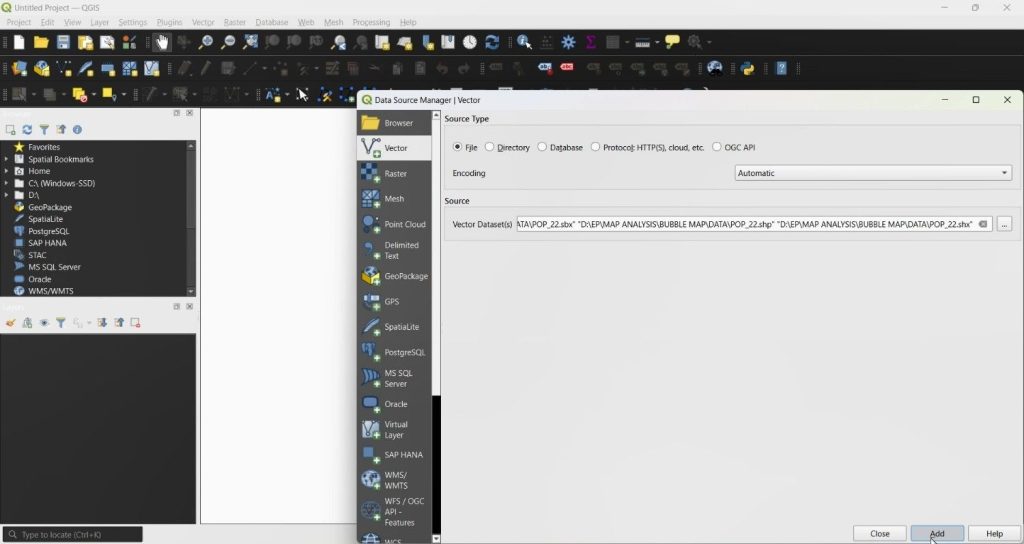Open Data Source Manager from toolbar
1024x544 pixels.
click(19, 68)
